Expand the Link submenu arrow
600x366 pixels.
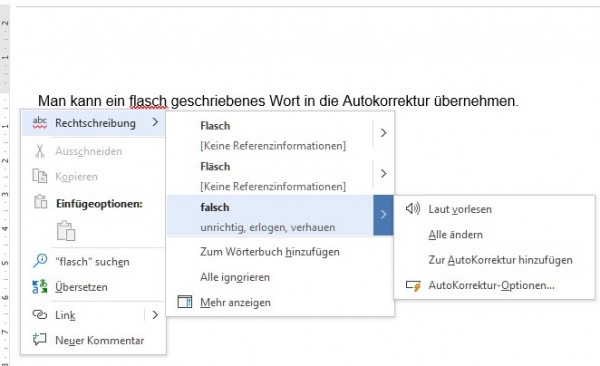pos(155,315)
